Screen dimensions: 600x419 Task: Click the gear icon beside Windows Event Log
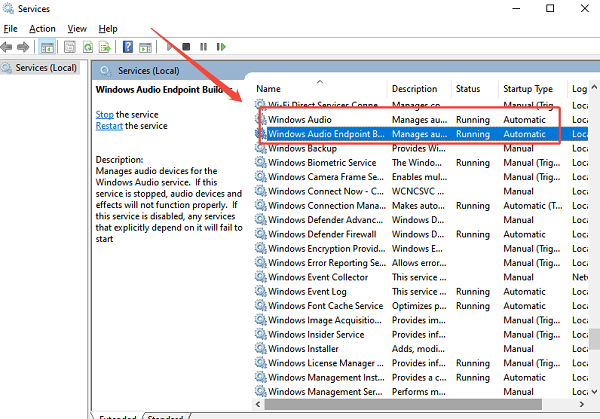click(261, 291)
